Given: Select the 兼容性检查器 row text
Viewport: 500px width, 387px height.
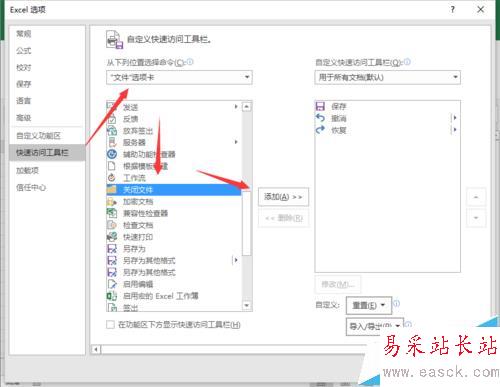Looking at the screenshot, I should tap(145, 213).
